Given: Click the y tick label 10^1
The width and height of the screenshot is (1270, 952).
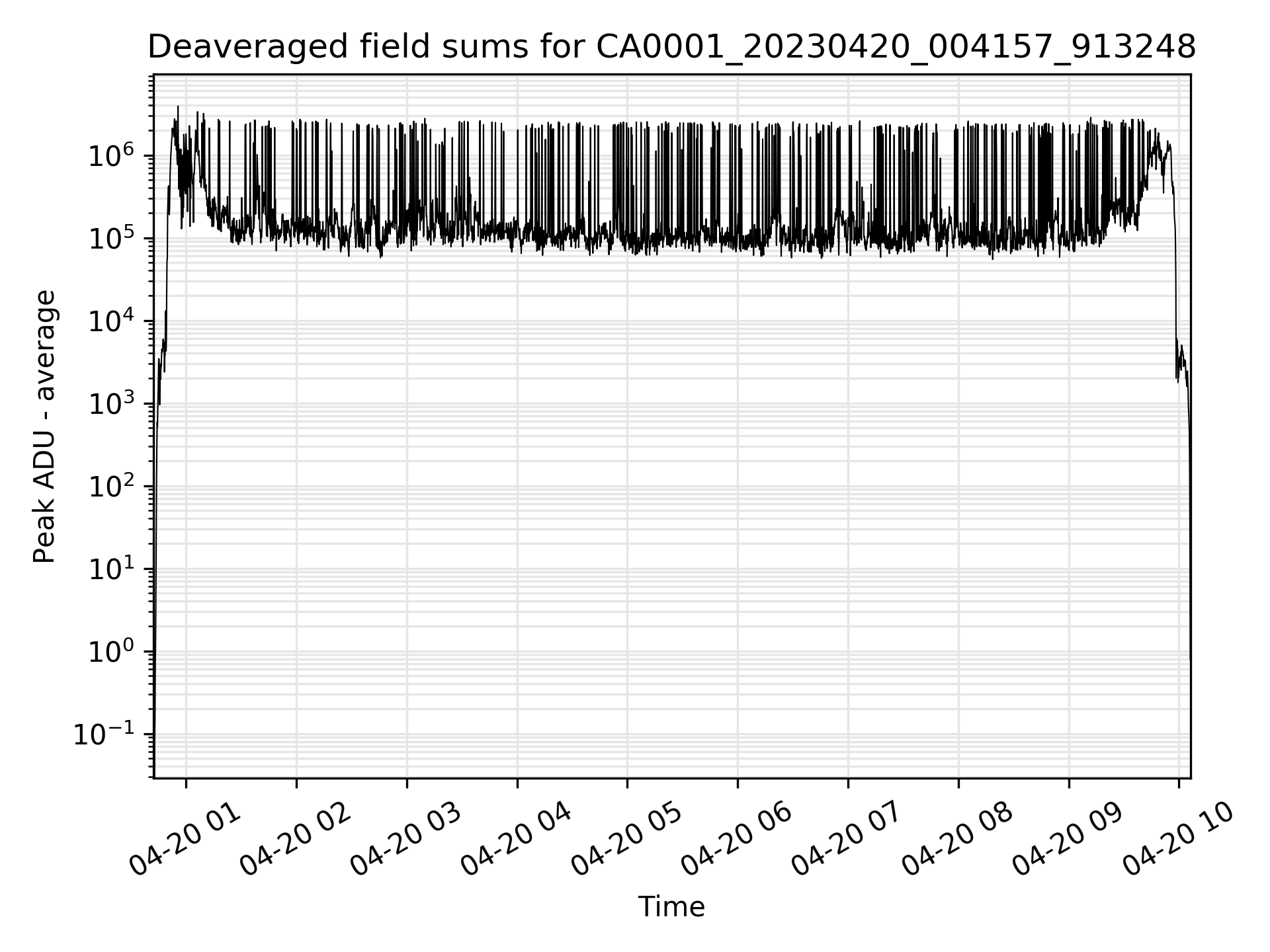Looking at the screenshot, I should pyautogui.click(x=111, y=568).
